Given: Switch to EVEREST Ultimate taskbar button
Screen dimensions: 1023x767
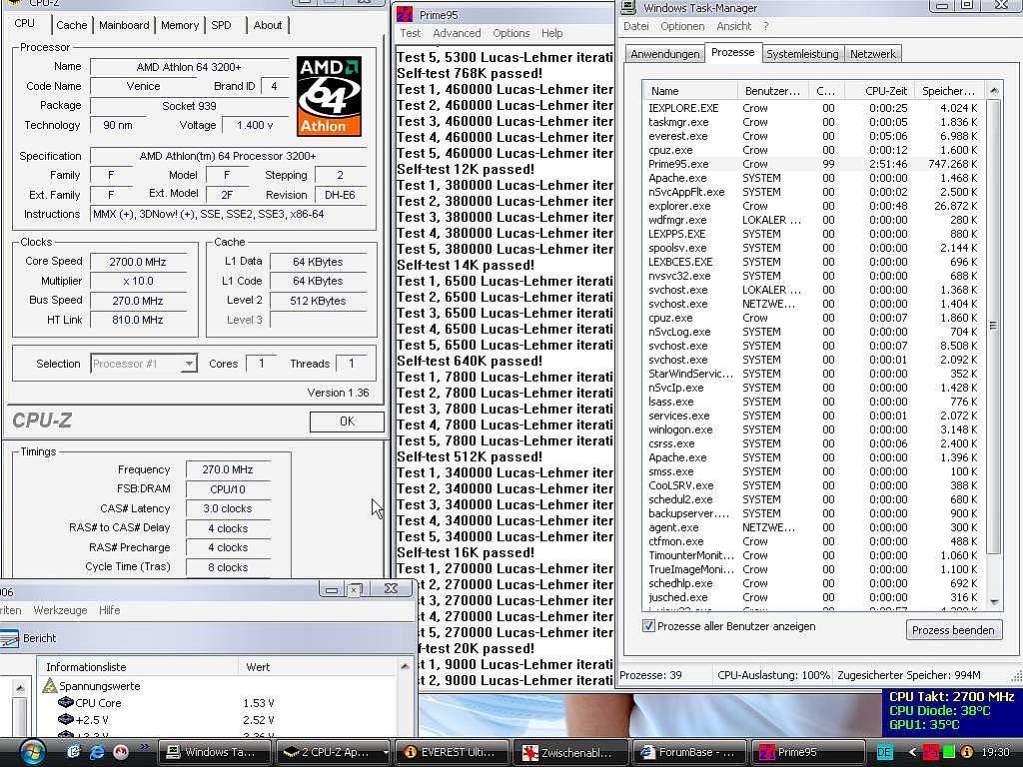Looking at the screenshot, I should [451, 752].
